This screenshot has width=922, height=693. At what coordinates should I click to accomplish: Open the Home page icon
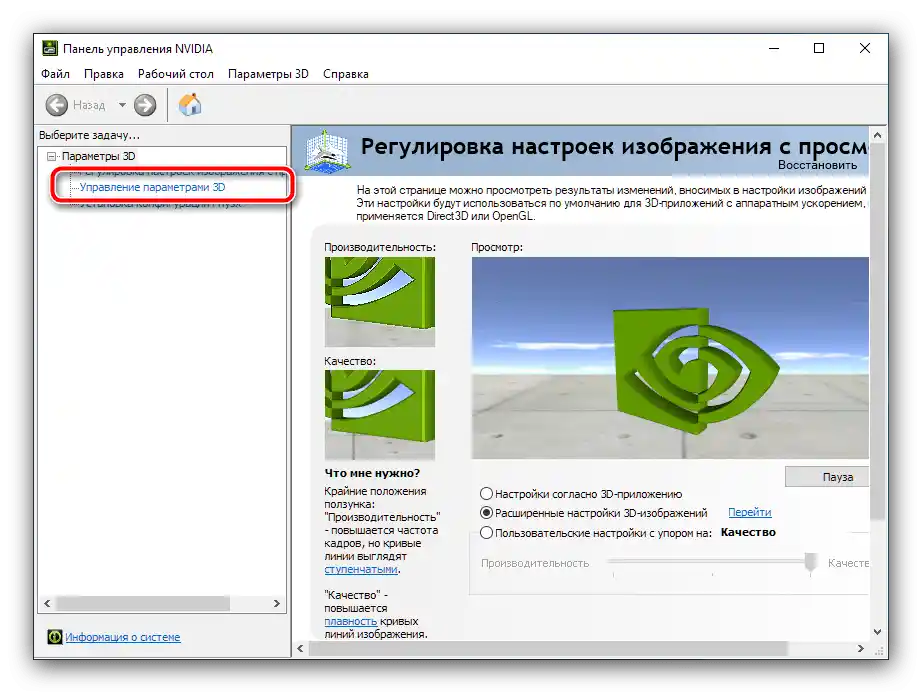point(190,105)
